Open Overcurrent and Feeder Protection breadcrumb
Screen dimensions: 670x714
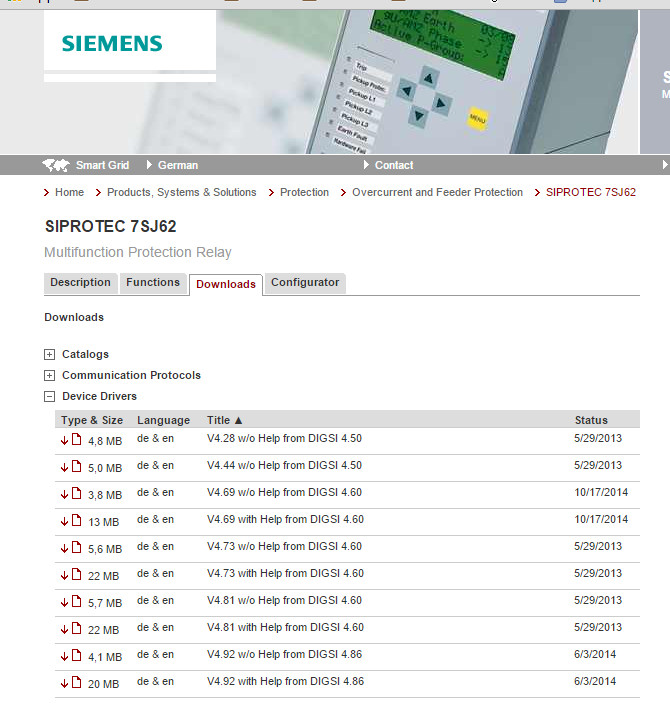[437, 192]
